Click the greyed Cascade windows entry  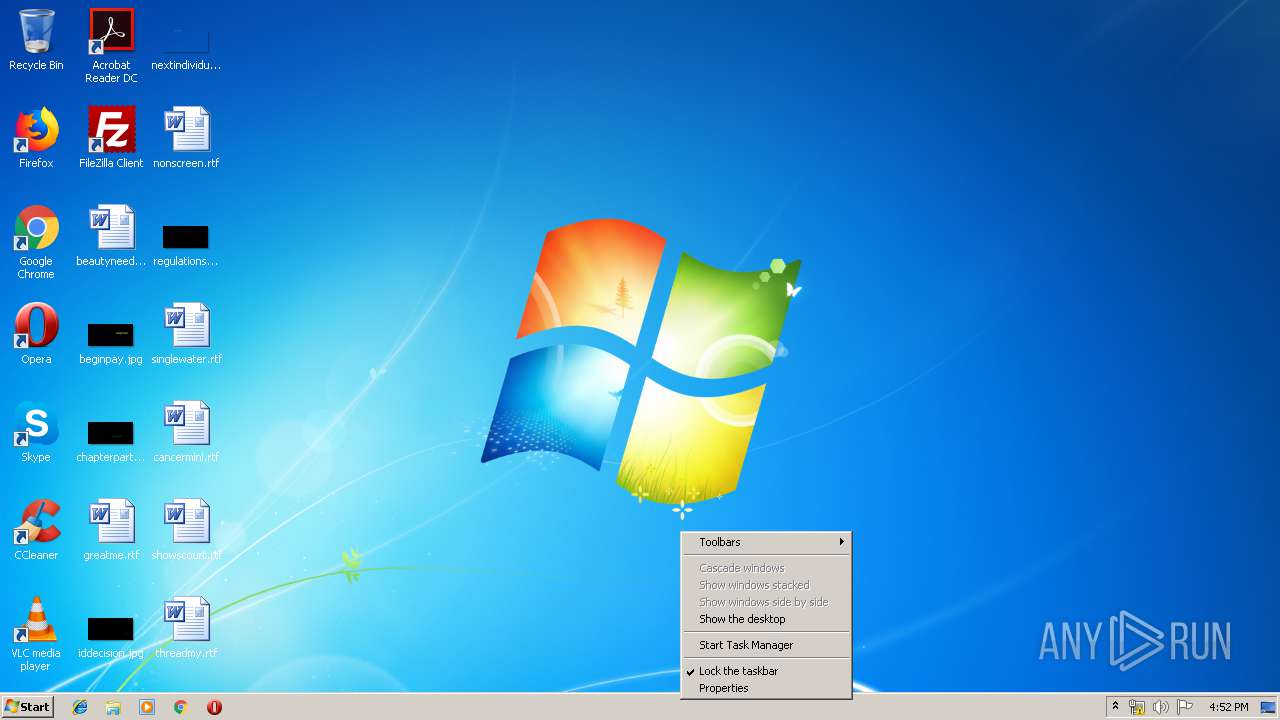(x=766, y=568)
